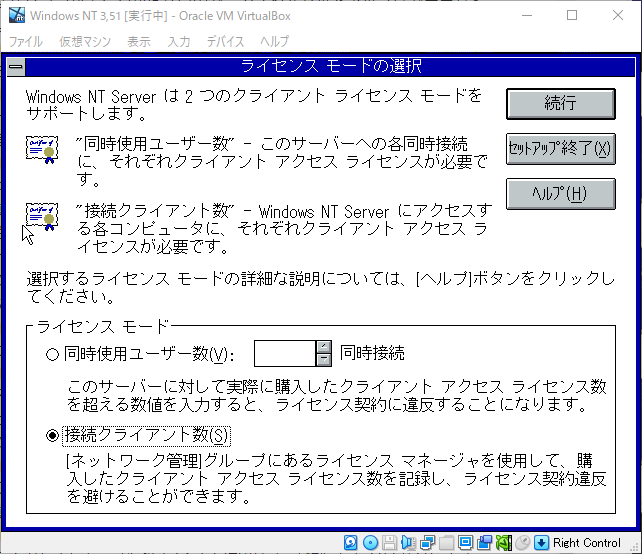Viewport: 642px width, 554px height.
Task: Click the green CPU execution status icon
Action: point(504,543)
